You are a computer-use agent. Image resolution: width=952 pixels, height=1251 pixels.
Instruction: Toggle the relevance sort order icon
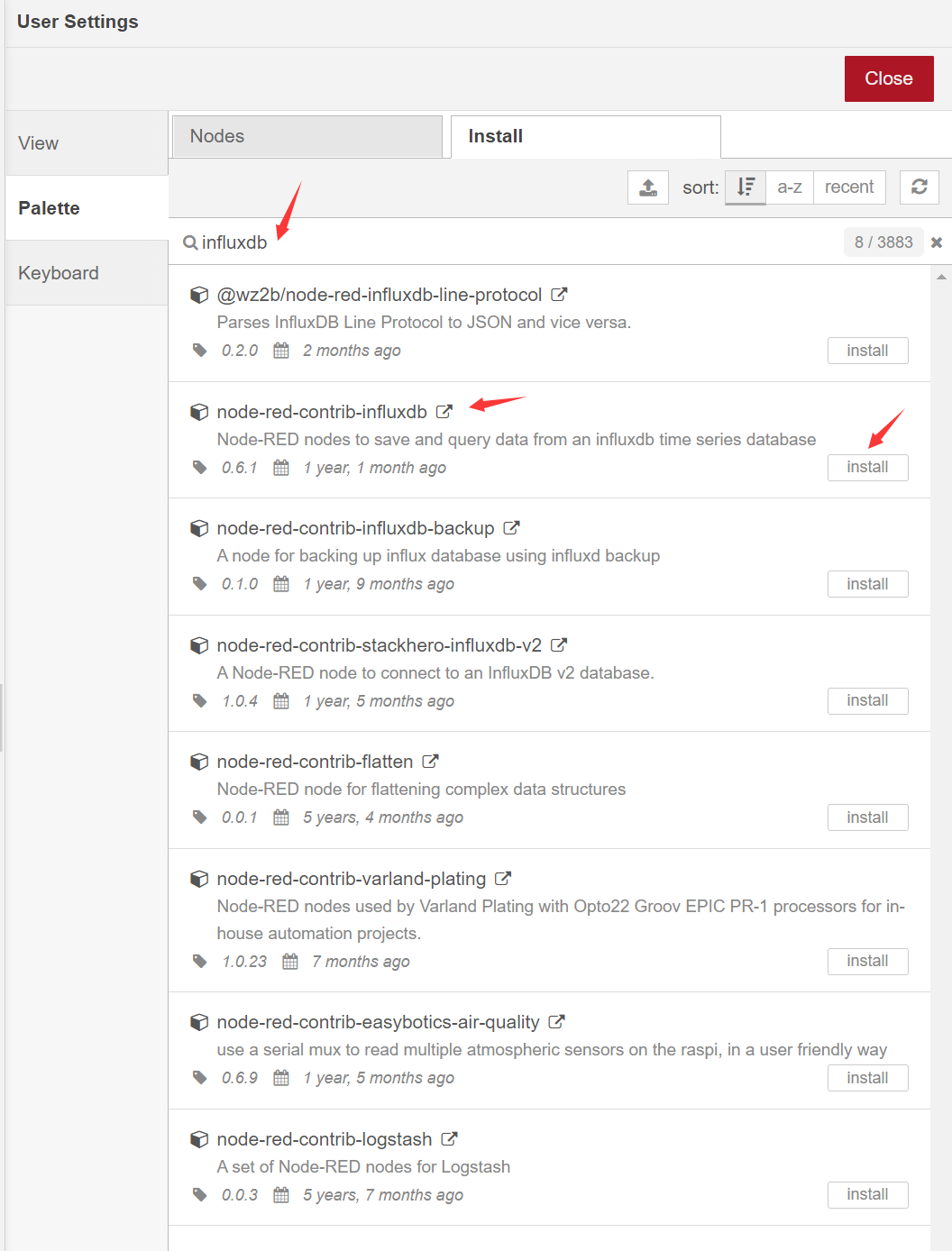(746, 187)
